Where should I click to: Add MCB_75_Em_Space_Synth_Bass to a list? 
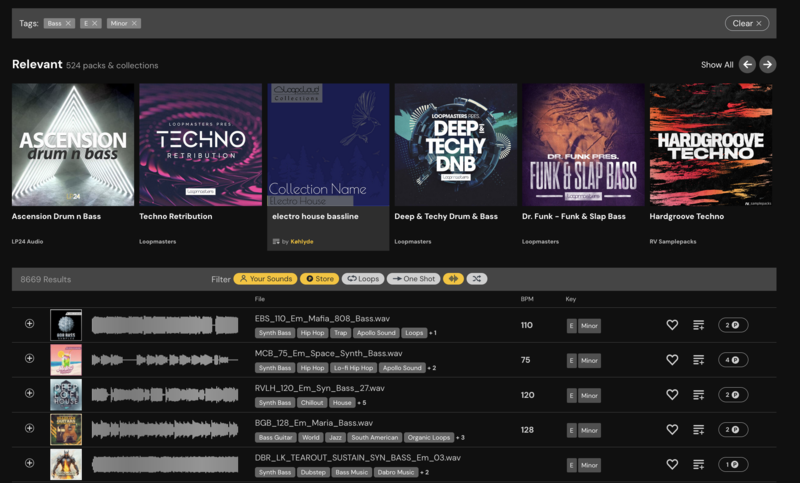coord(698,360)
